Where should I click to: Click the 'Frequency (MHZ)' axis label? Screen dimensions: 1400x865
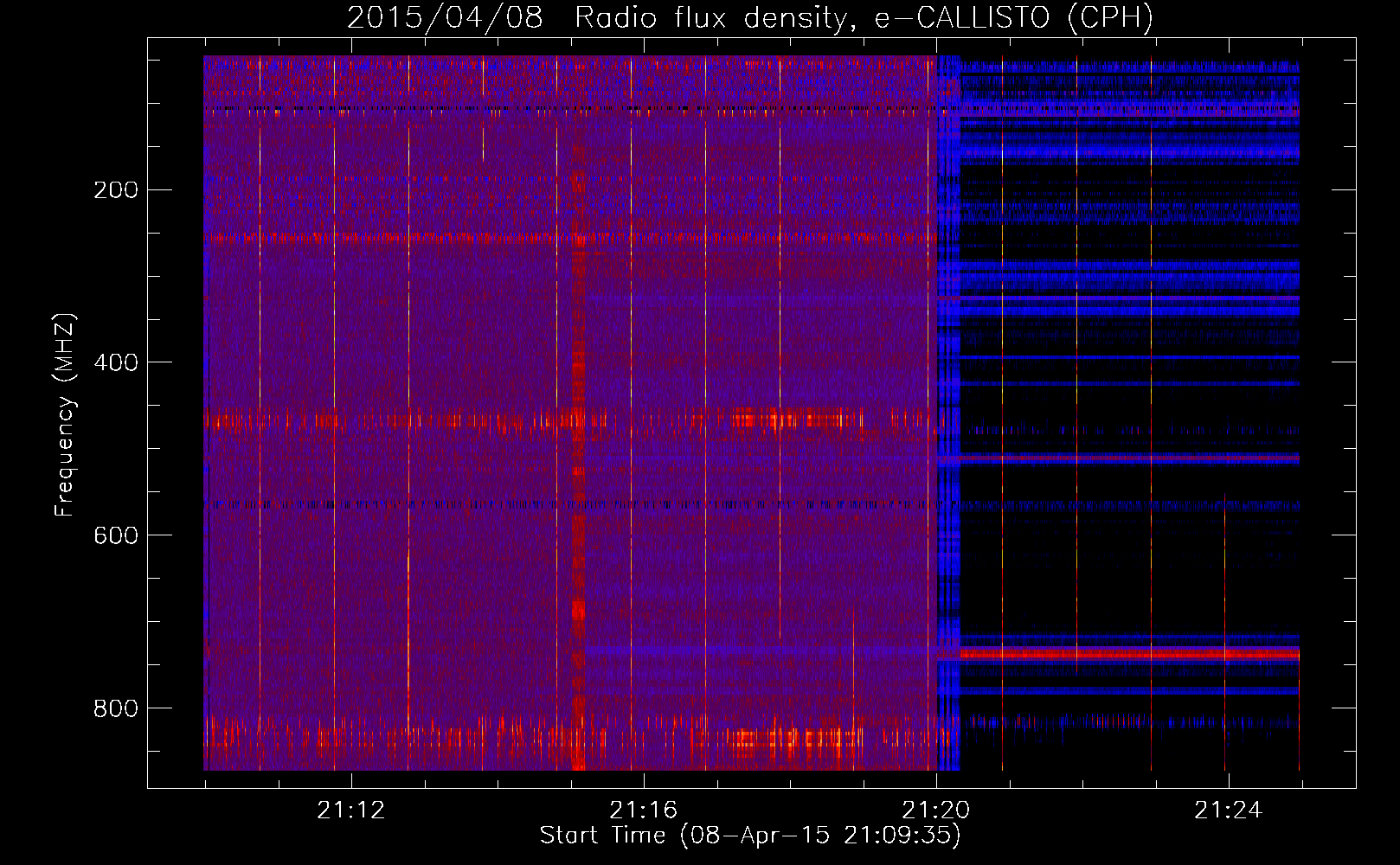pos(65,415)
